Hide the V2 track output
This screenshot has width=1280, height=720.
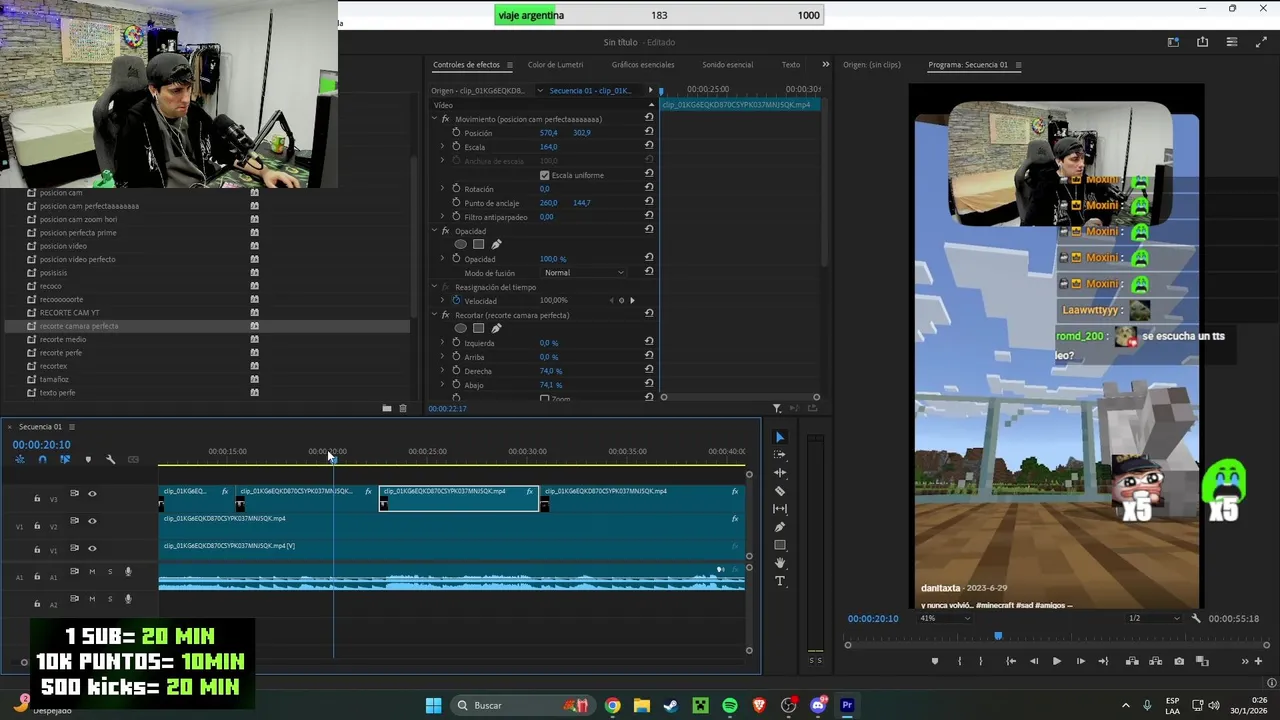[92, 521]
